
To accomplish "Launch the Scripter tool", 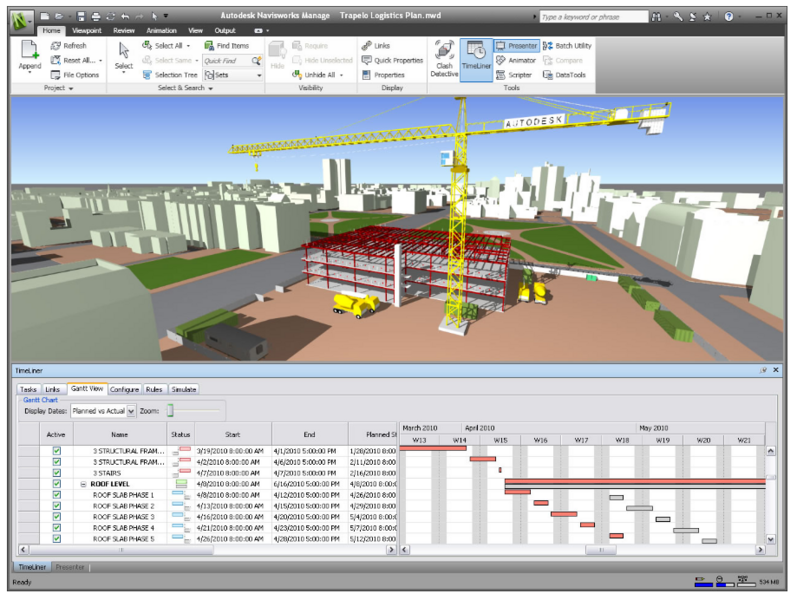I will click(514, 74).
